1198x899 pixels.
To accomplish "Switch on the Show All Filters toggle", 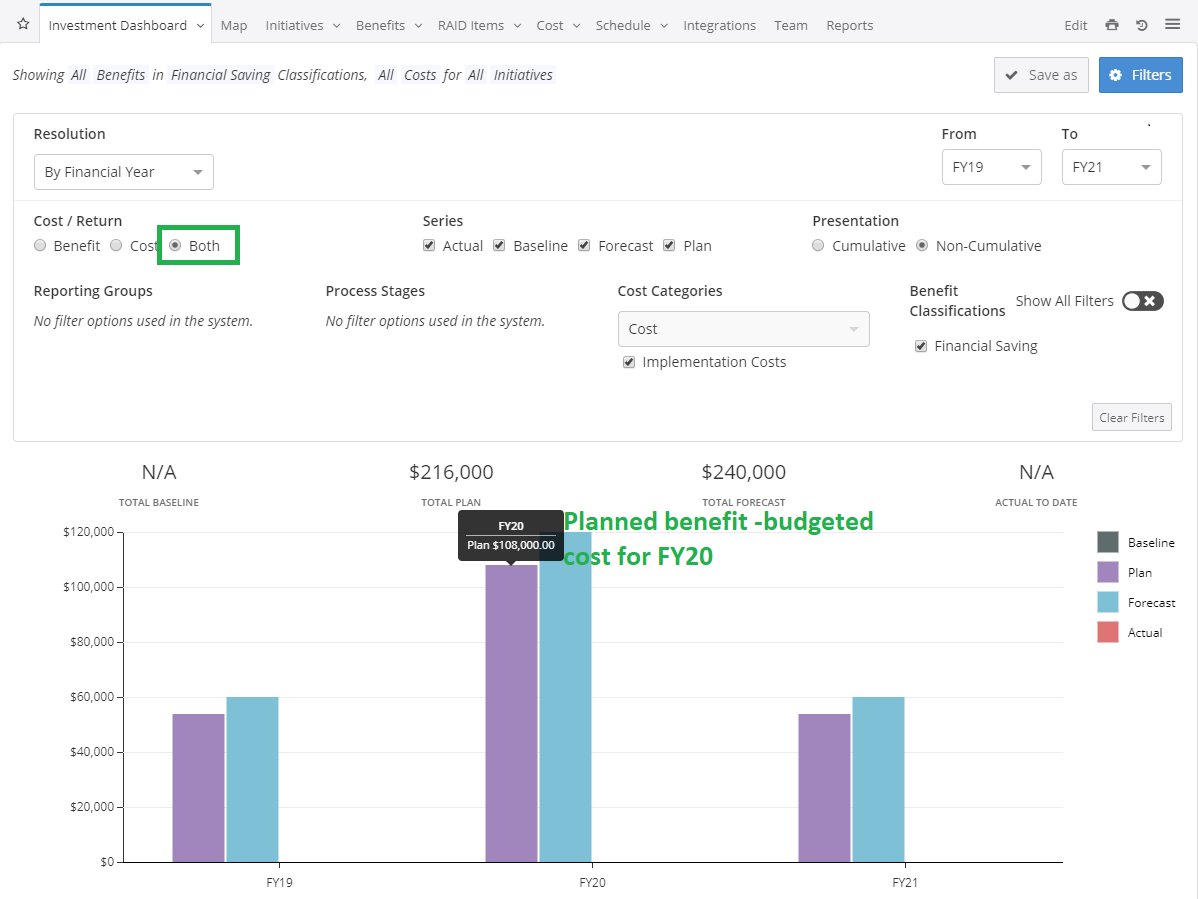I will [1142, 301].
